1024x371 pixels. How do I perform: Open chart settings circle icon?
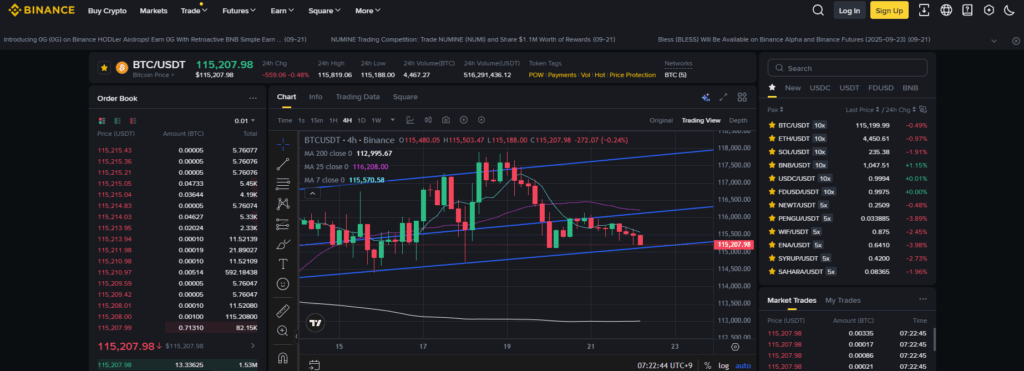click(481, 120)
